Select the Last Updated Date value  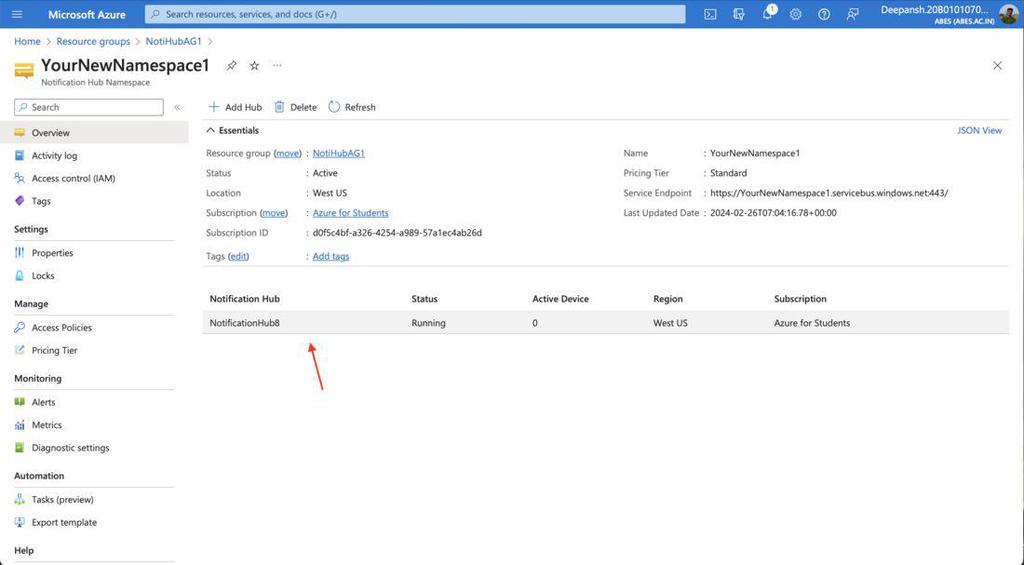coord(773,213)
